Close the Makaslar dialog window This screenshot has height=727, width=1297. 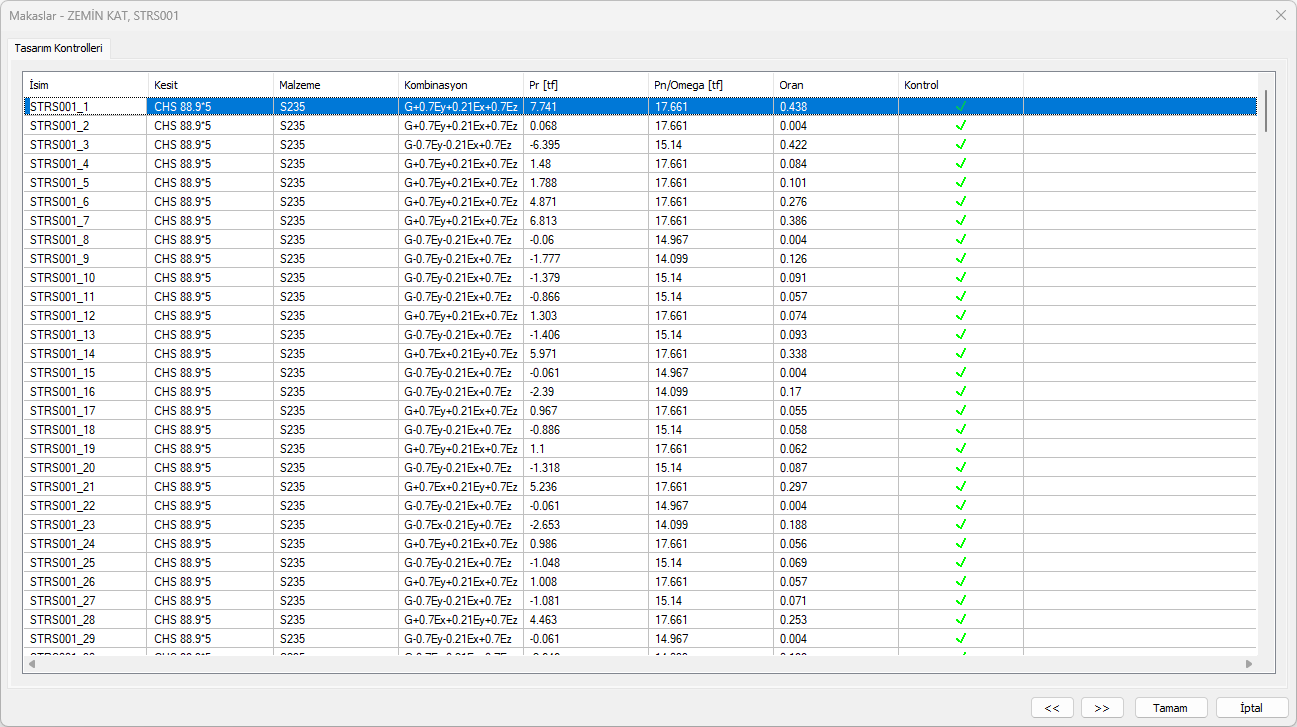(x=1280, y=16)
